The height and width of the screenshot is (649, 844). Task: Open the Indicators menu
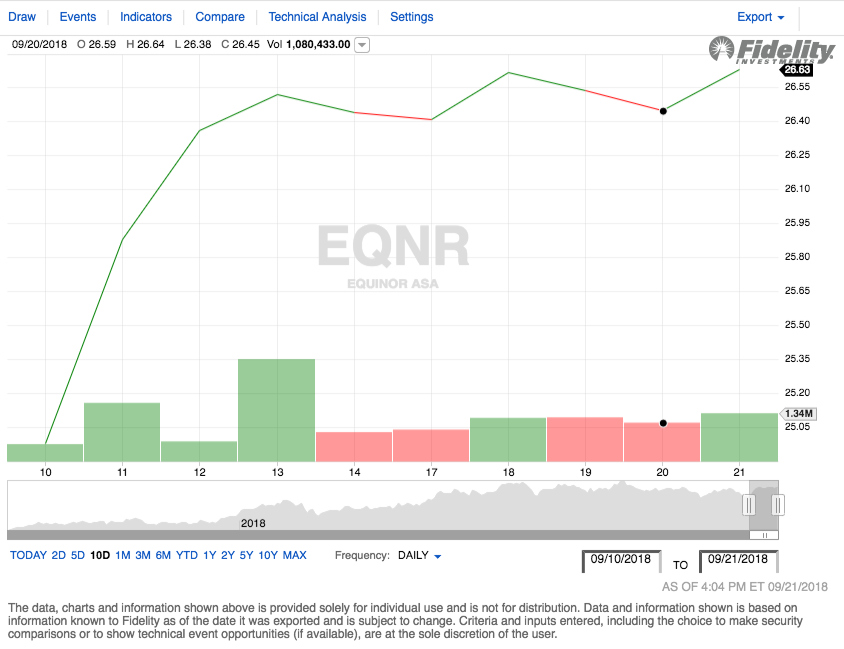(x=145, y=17)
